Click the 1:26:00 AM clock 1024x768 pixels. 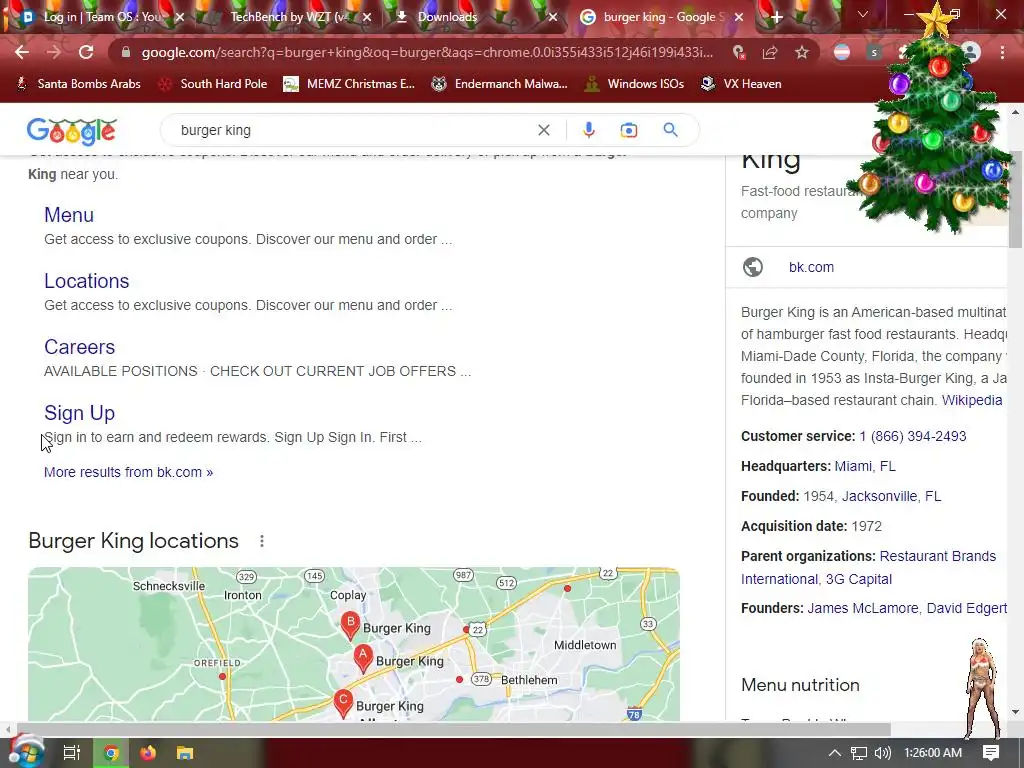click(933, 753)
